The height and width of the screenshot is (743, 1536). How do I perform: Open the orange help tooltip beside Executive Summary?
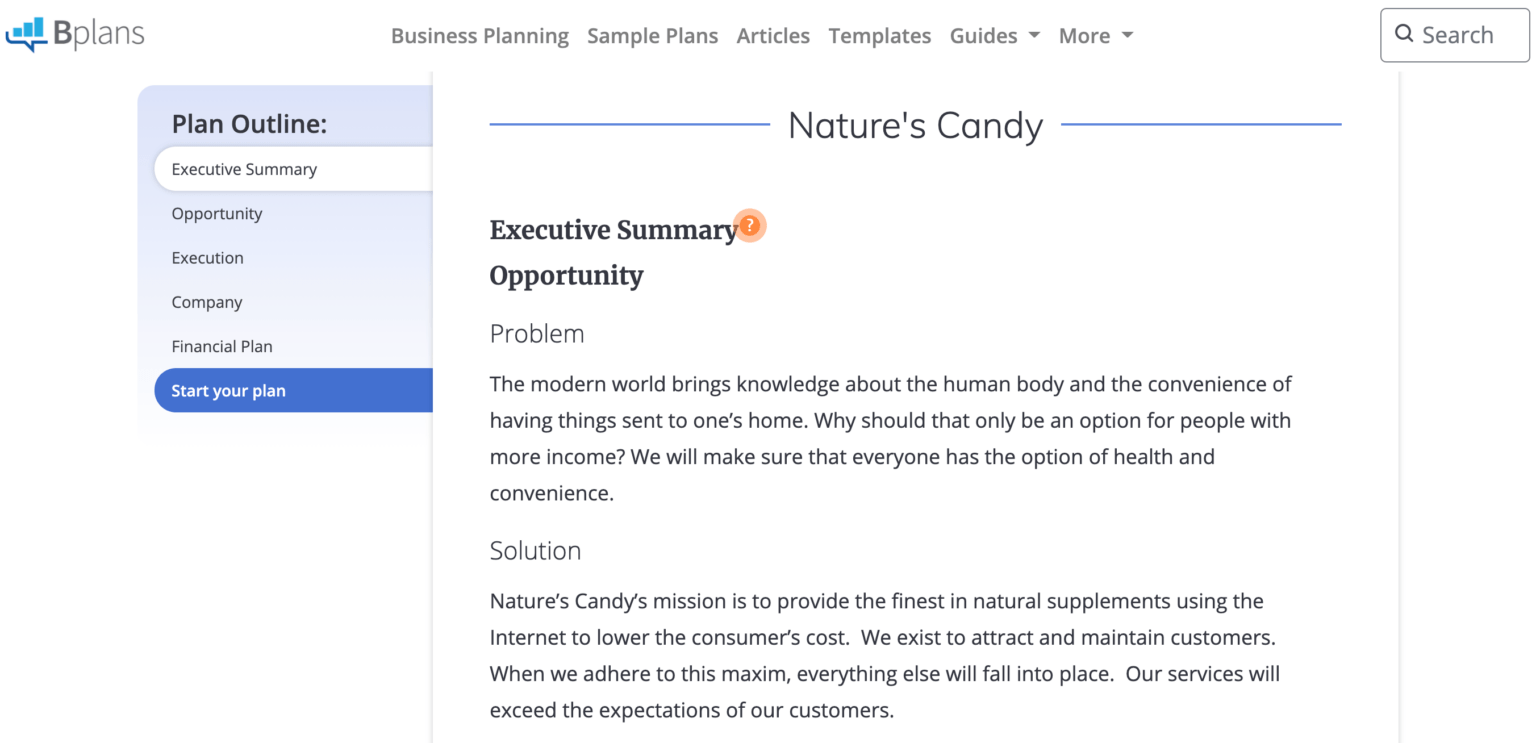coord(750,226)
